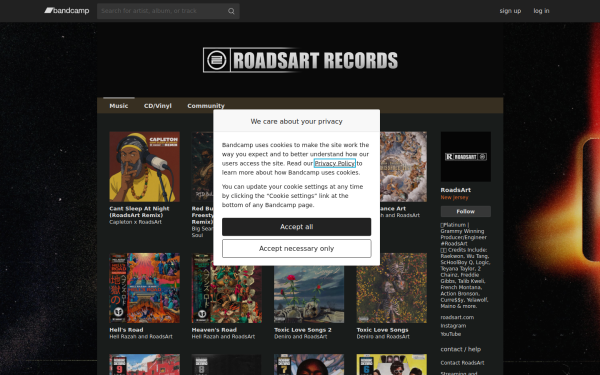Switch to the Music tab

119,106
